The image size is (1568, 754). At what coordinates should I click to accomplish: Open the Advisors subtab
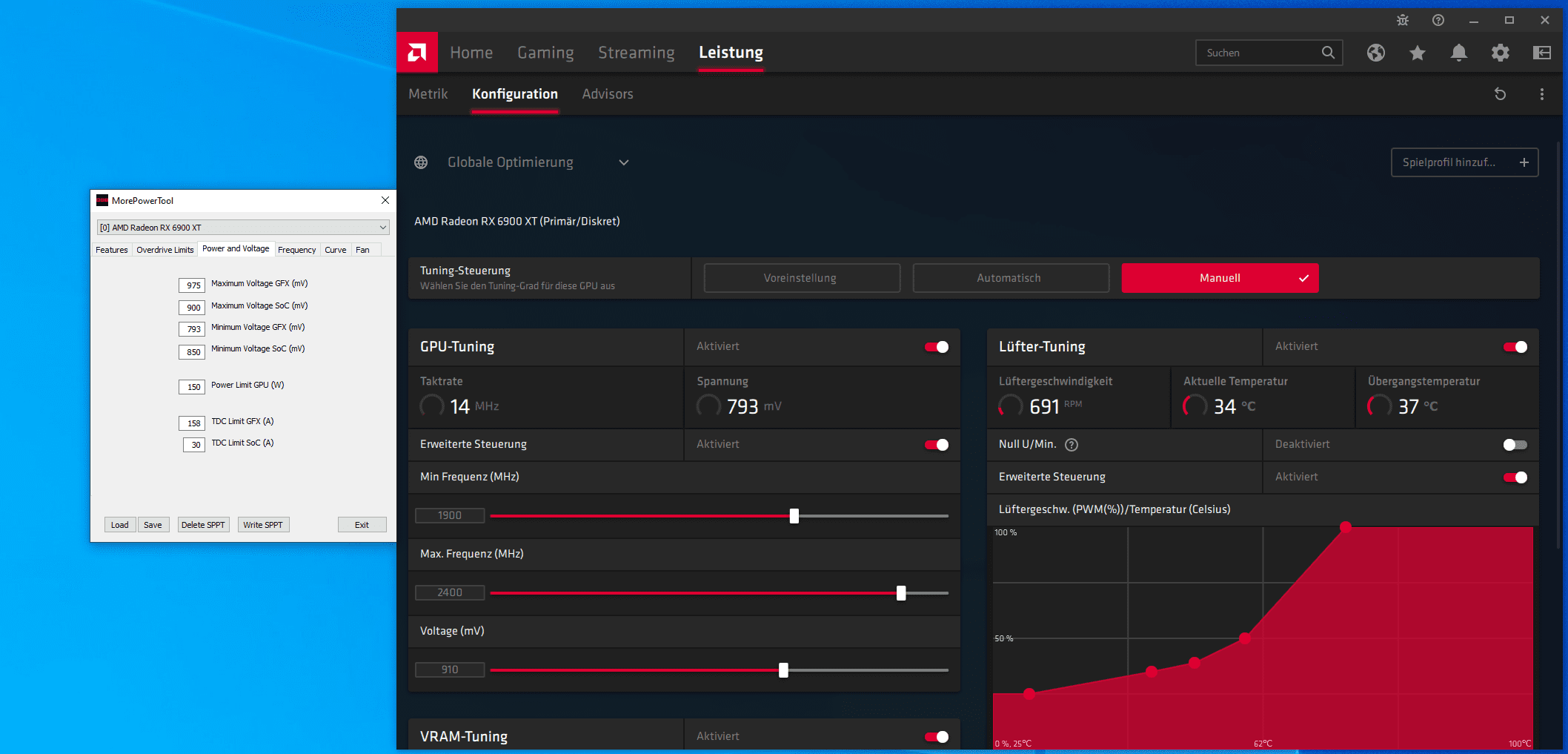(x=608, y=94)
